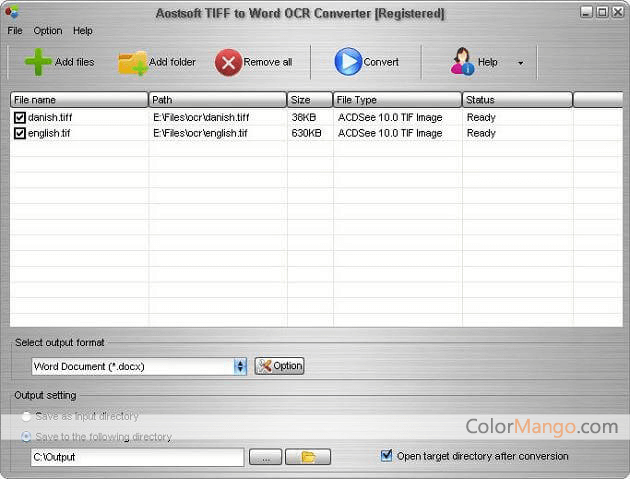Click the Option button beside format

(x=279, y=366)
